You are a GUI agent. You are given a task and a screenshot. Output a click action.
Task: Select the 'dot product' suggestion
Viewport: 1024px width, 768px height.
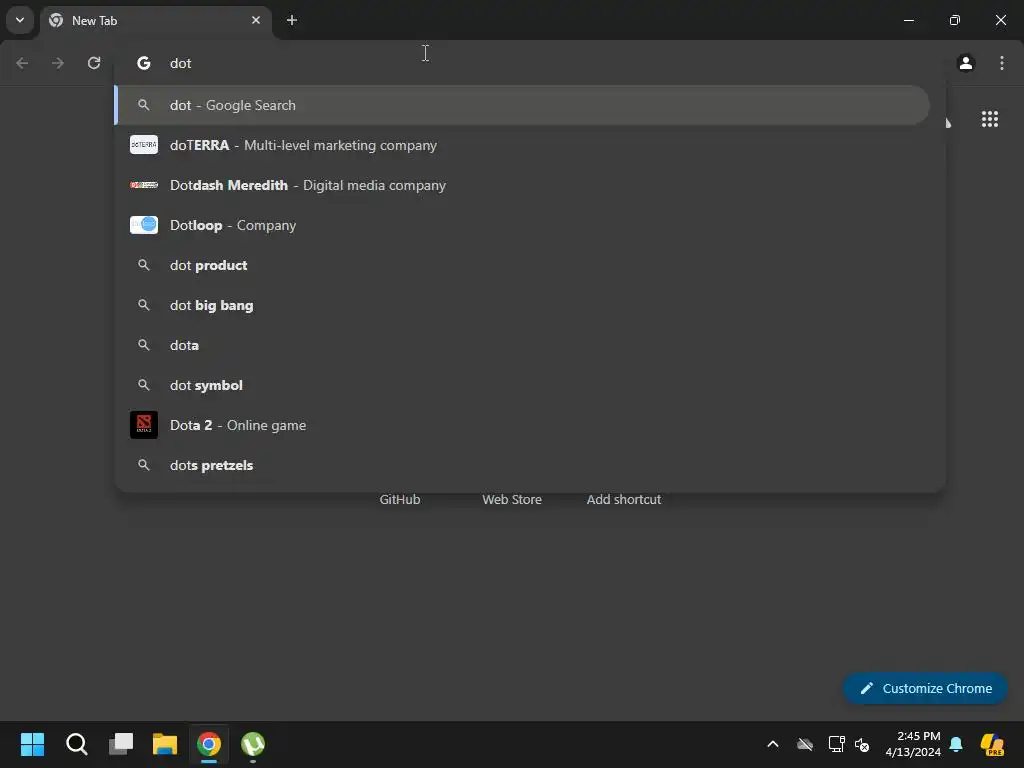click(522, 265)
